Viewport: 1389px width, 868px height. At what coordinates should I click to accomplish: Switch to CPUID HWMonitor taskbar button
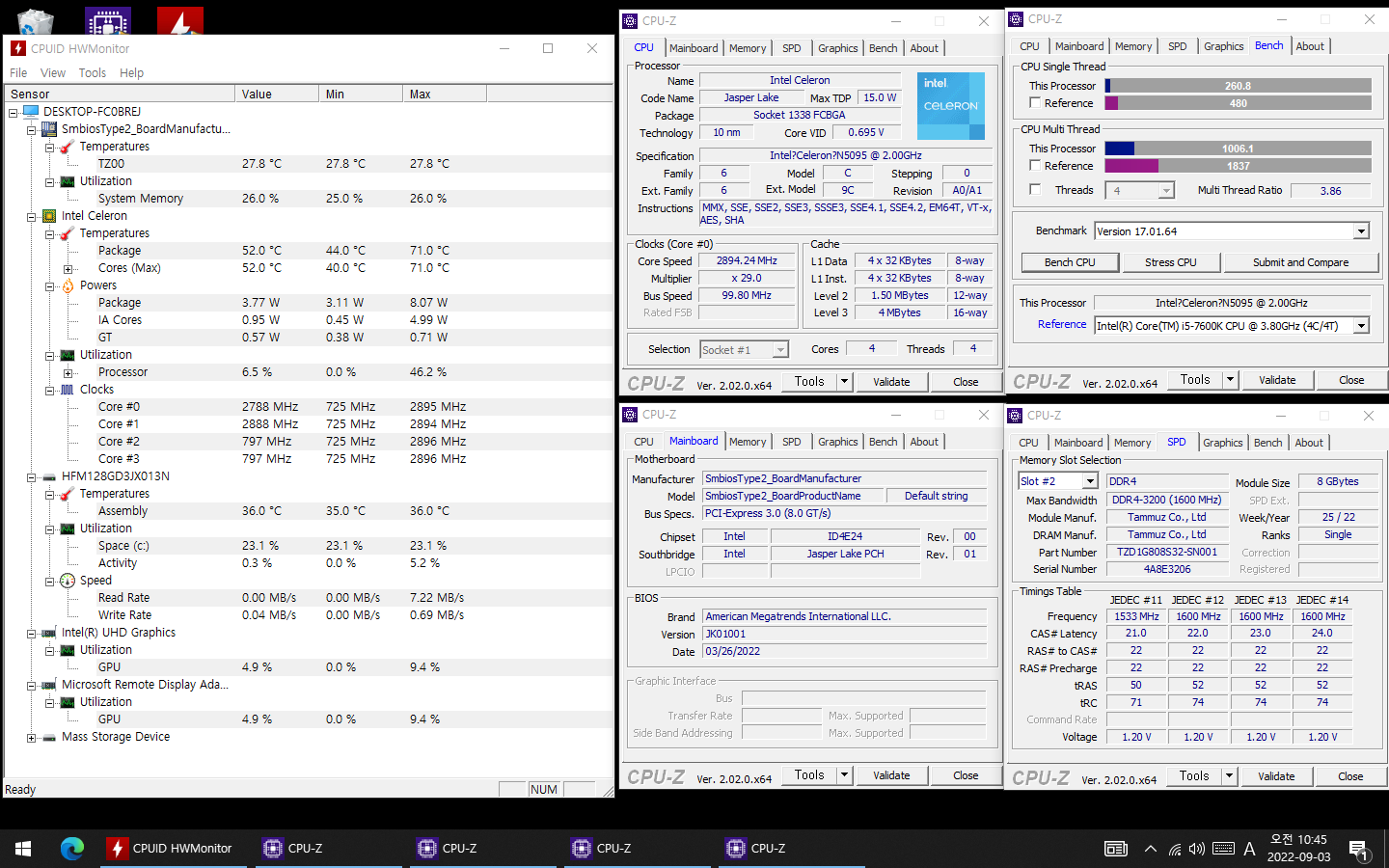172,849
